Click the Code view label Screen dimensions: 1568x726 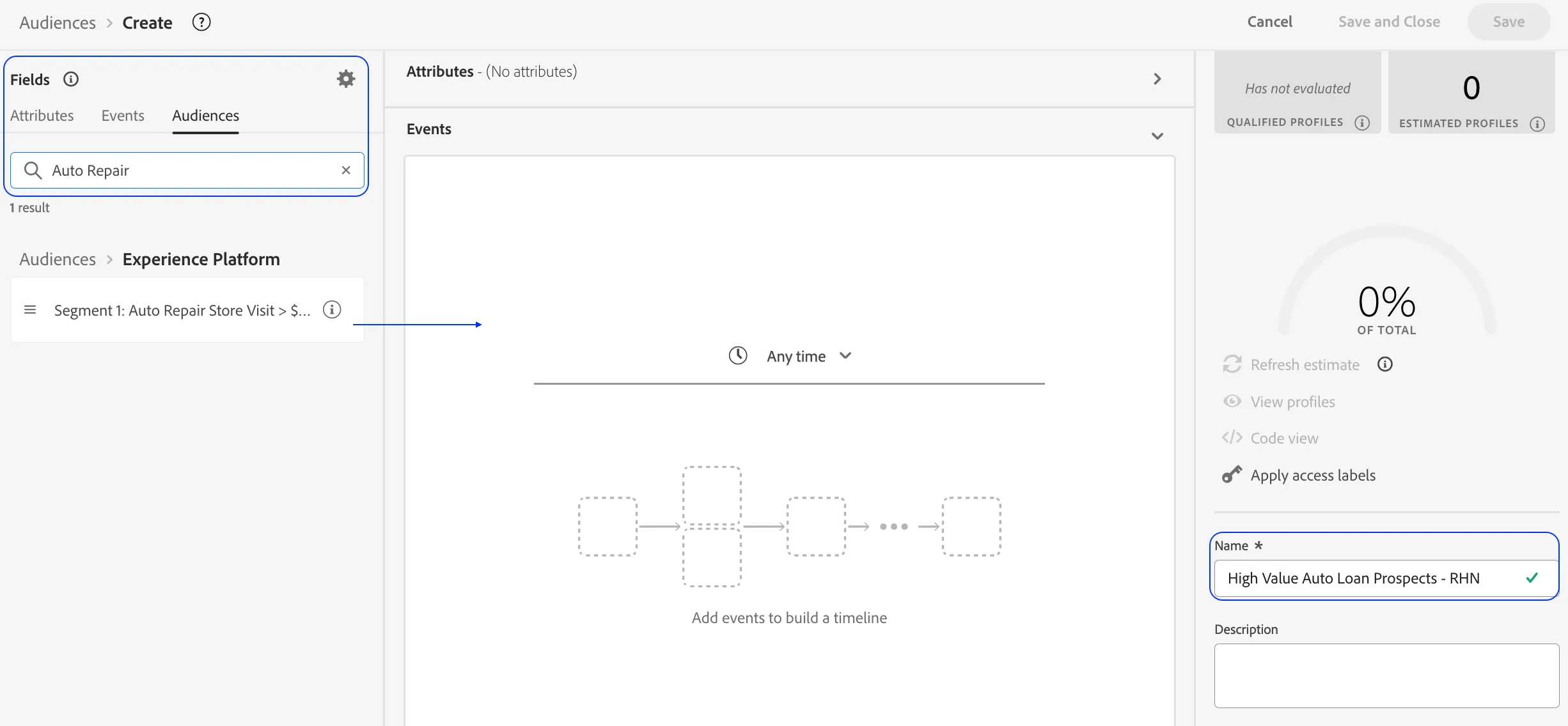coord(1284,438)
